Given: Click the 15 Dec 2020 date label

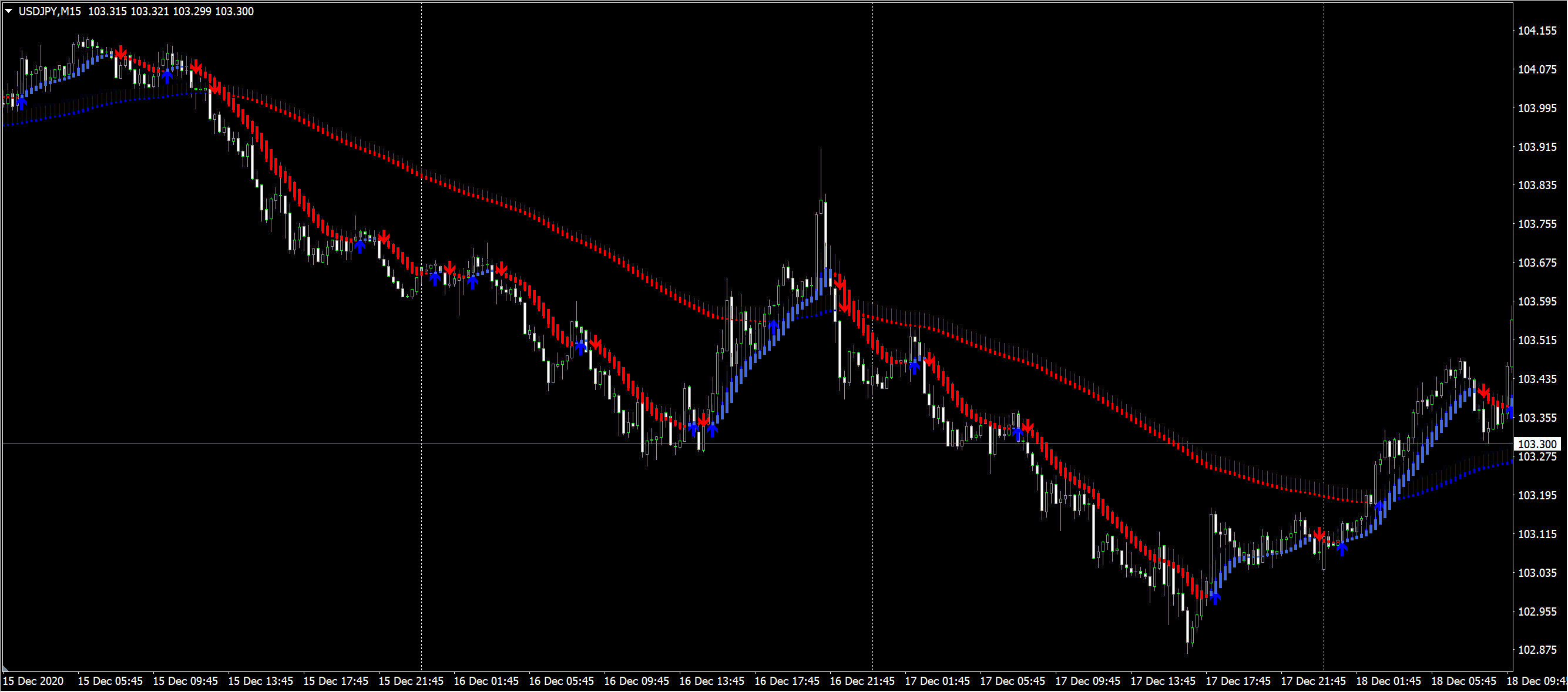Looking at the screenshot, I should click(33, 681).
